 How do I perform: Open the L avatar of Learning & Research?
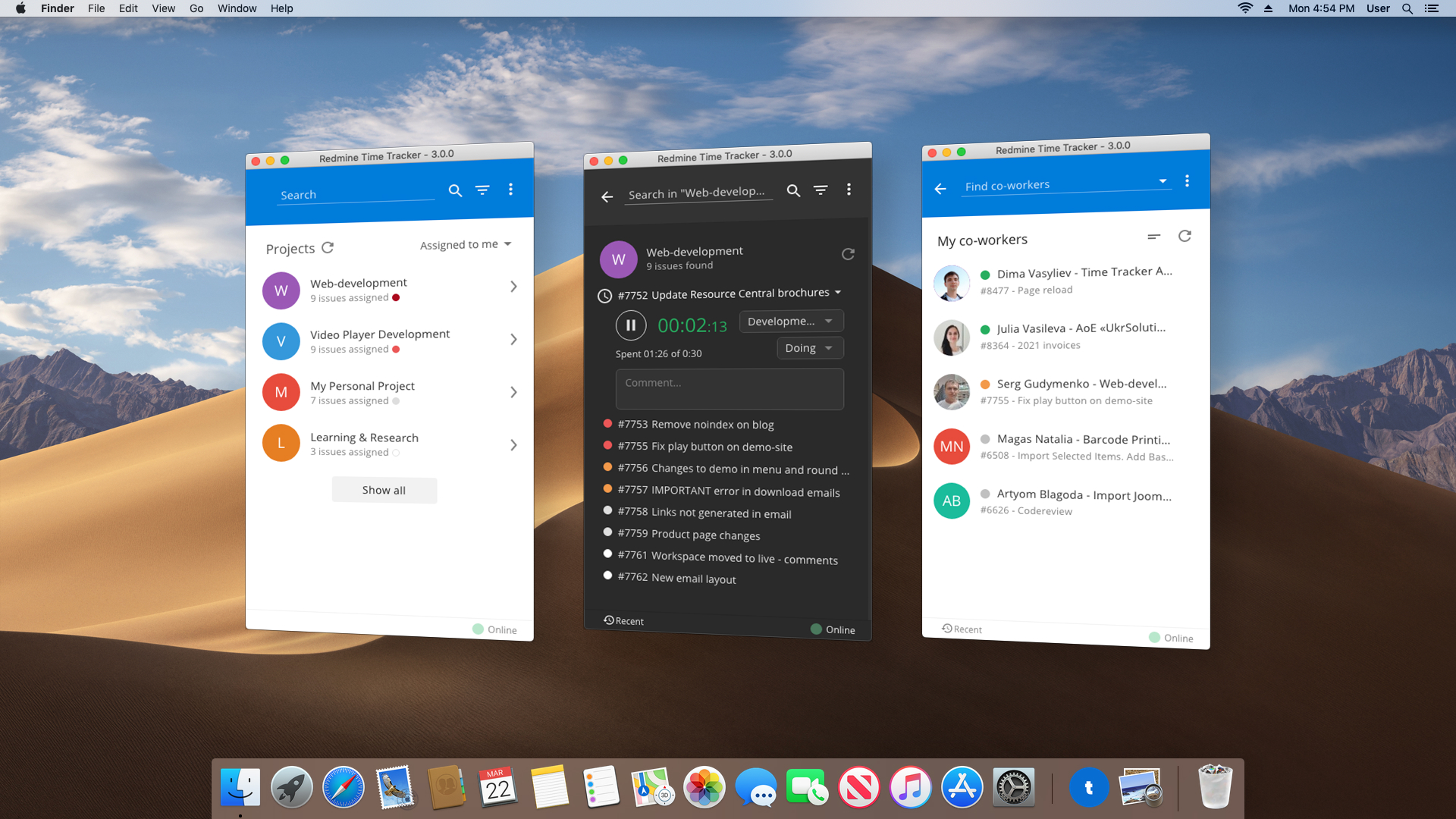281,443
